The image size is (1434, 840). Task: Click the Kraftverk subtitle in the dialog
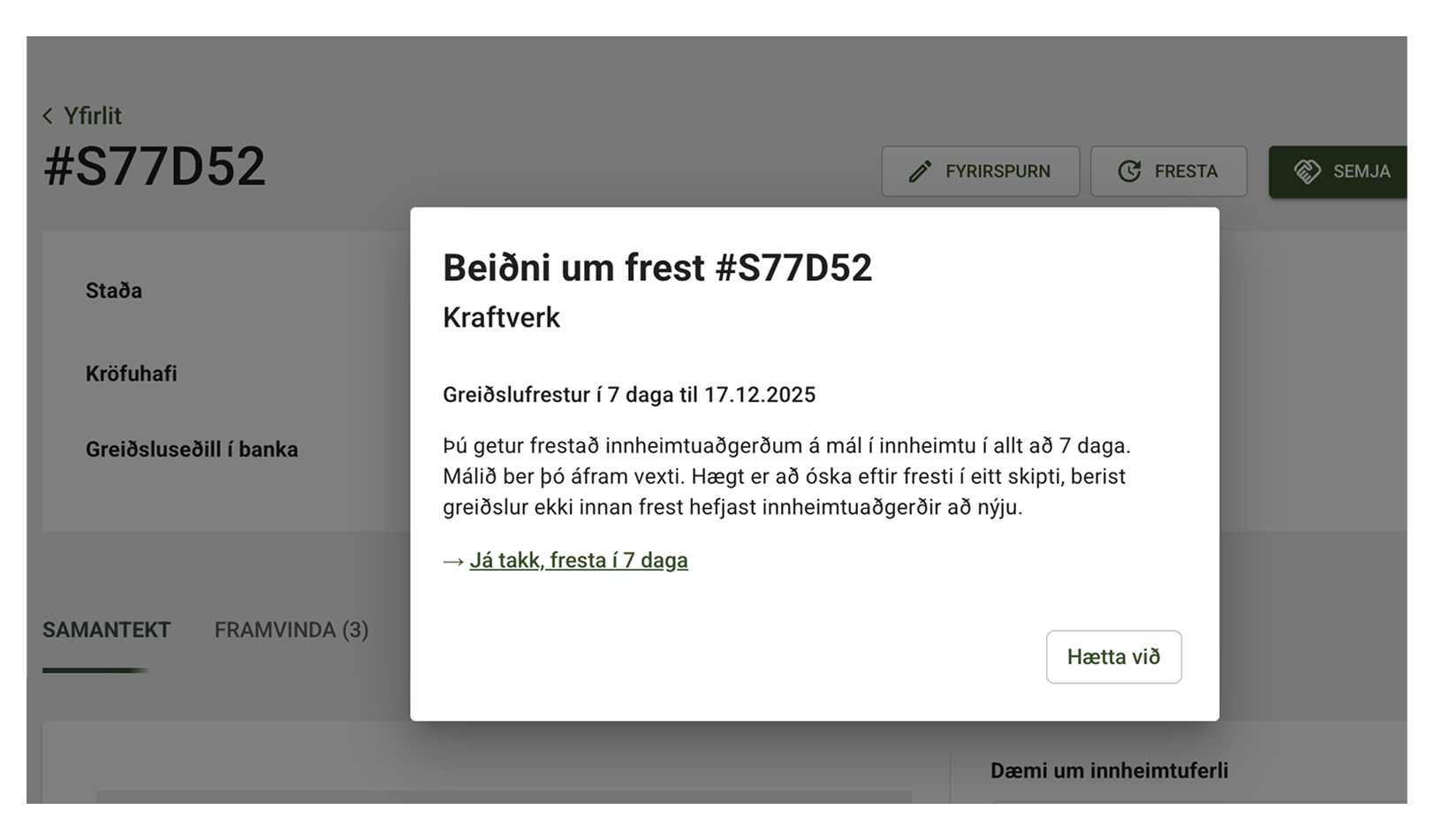(x=501, y=318)
